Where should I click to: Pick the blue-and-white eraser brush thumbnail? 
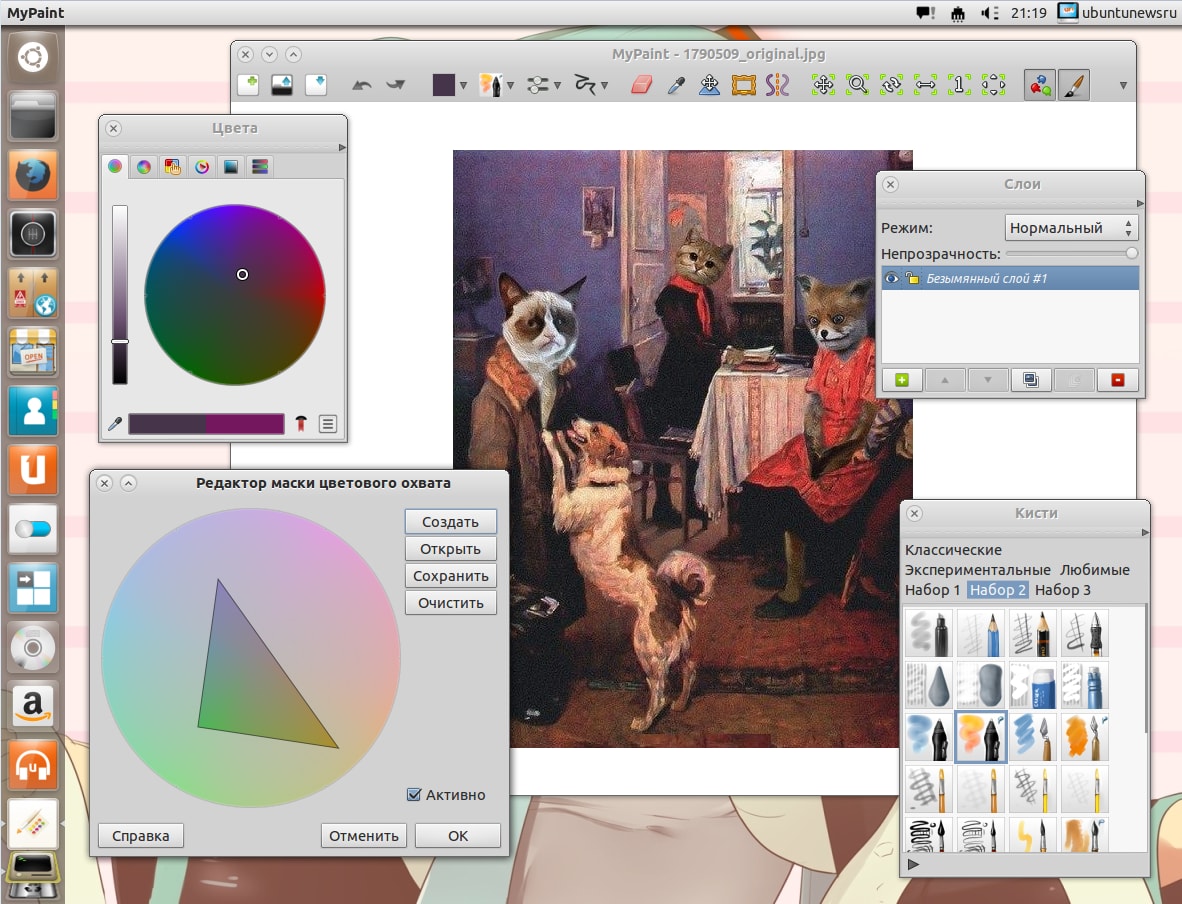point(1033,685)
